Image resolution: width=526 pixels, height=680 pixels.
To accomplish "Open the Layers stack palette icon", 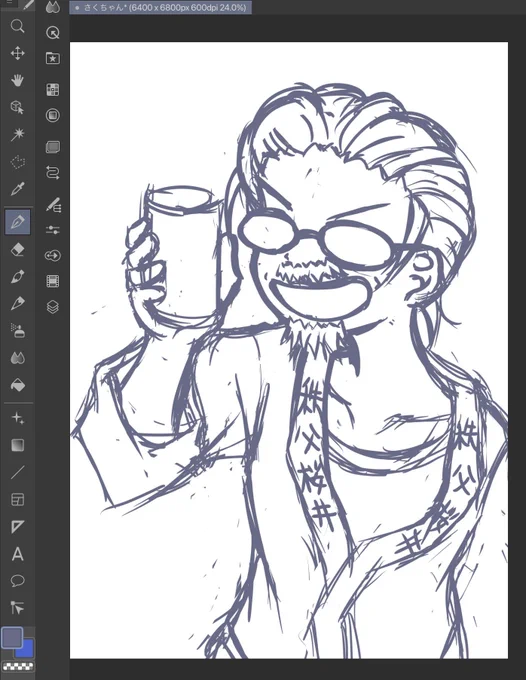I will pyautogui.click(x=52, y=307).
